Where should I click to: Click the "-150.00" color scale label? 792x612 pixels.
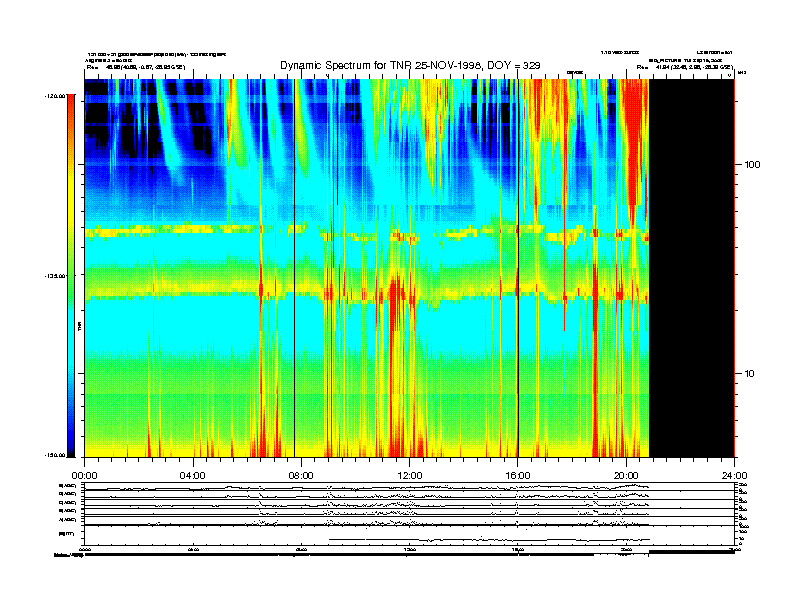[55, 455]
